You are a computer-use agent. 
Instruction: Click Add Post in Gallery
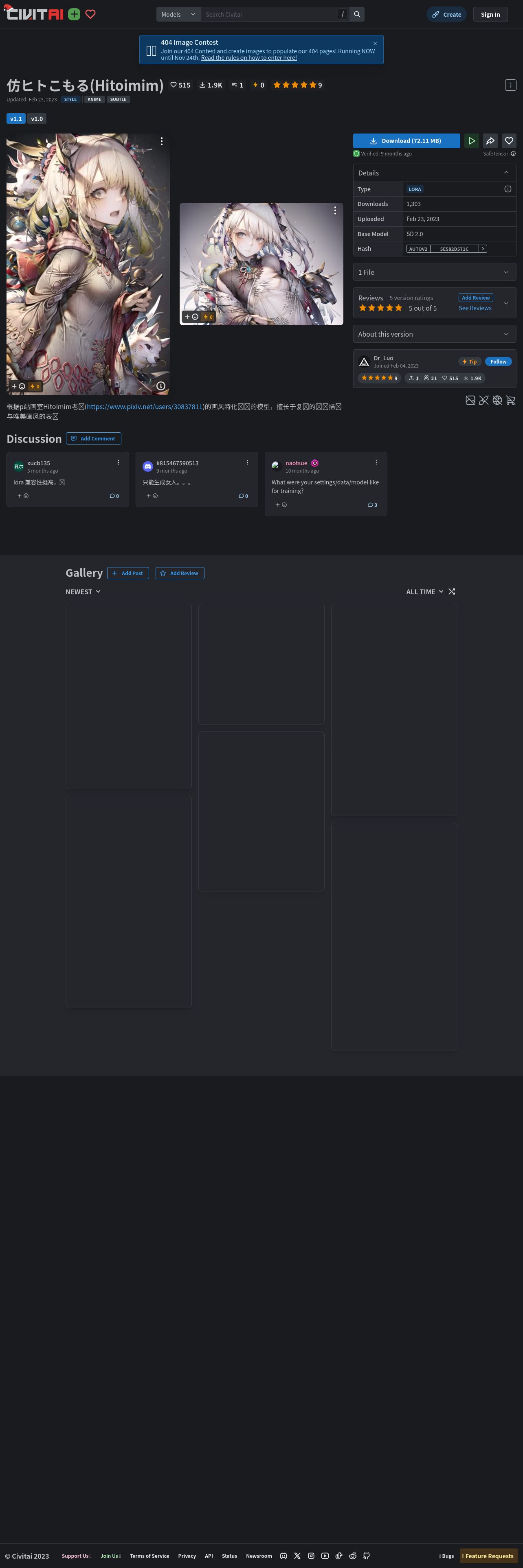[x=128, y=573]
